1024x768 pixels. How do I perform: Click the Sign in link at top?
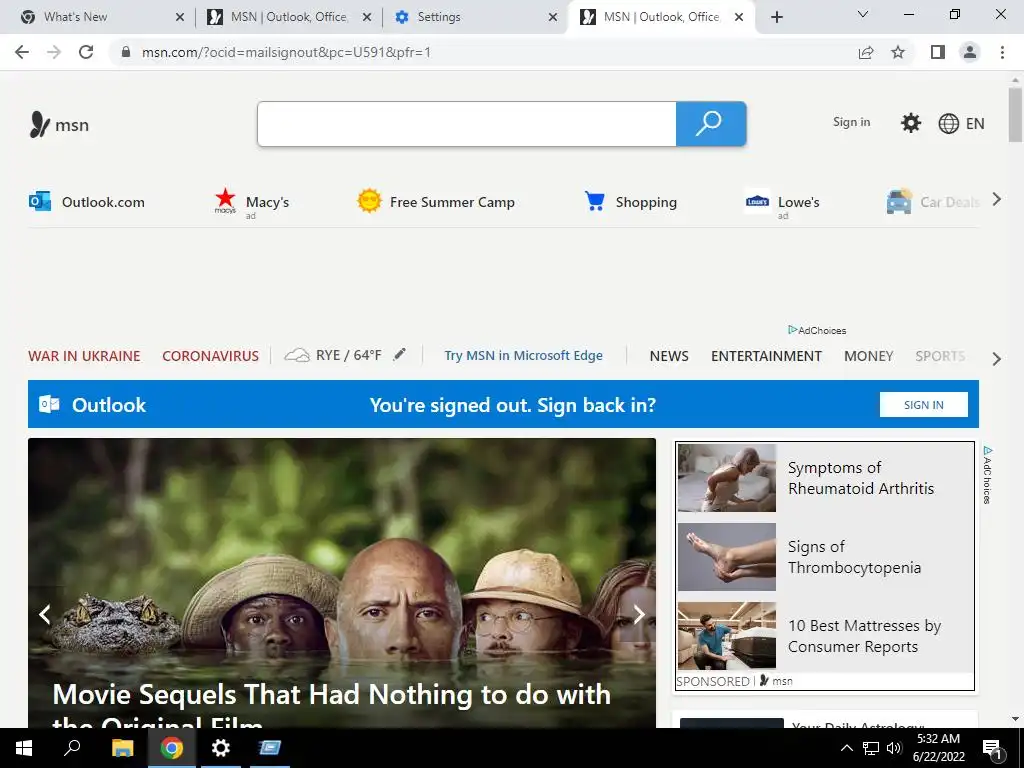coord(852,122)
